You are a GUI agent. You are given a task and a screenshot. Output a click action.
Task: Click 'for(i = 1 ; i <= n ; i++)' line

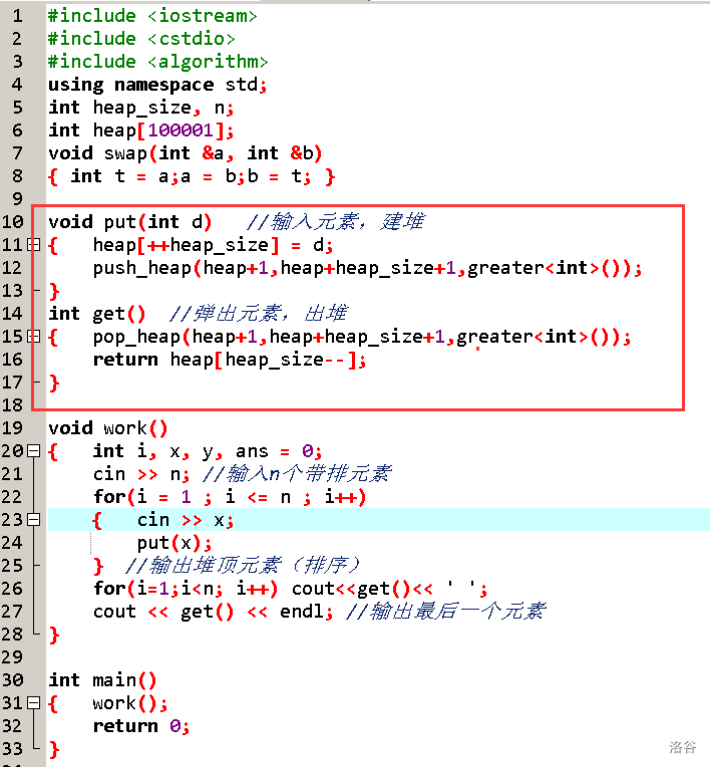229,497
